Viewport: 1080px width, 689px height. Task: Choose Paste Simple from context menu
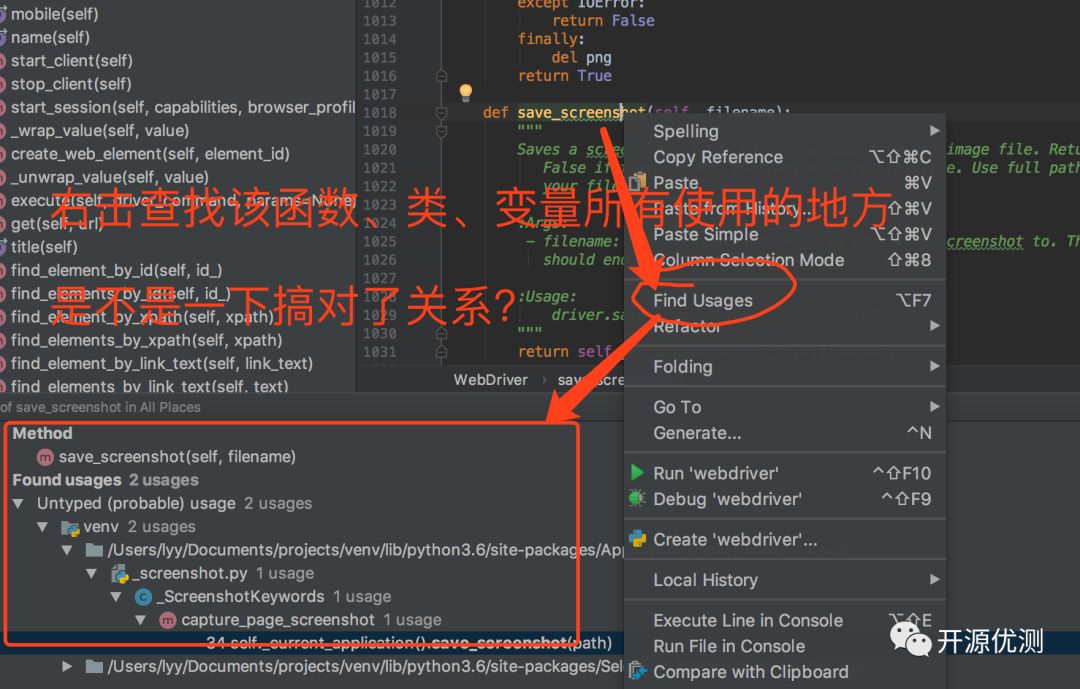click(x=785, y=234)
